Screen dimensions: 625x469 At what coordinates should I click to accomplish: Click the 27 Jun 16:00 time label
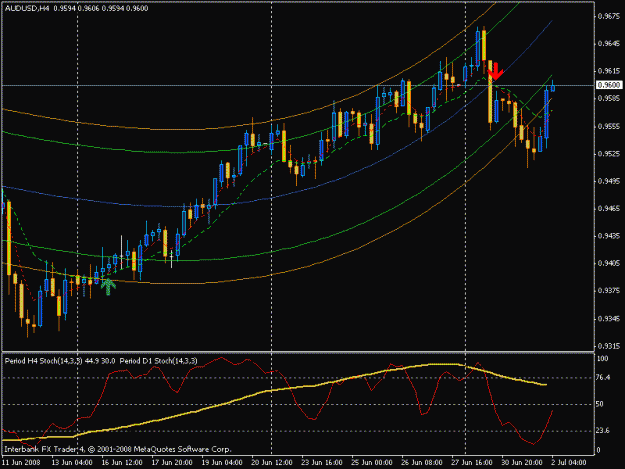(x=472, y=462)
